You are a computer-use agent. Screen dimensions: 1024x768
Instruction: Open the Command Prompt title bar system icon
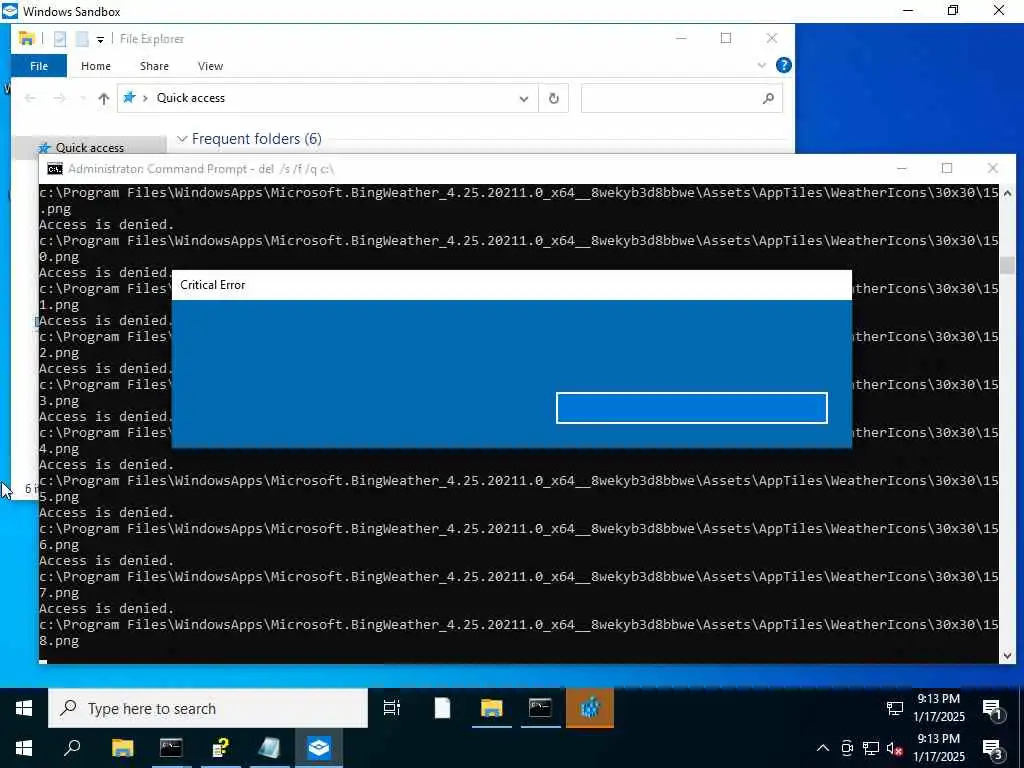click(55, 169)
